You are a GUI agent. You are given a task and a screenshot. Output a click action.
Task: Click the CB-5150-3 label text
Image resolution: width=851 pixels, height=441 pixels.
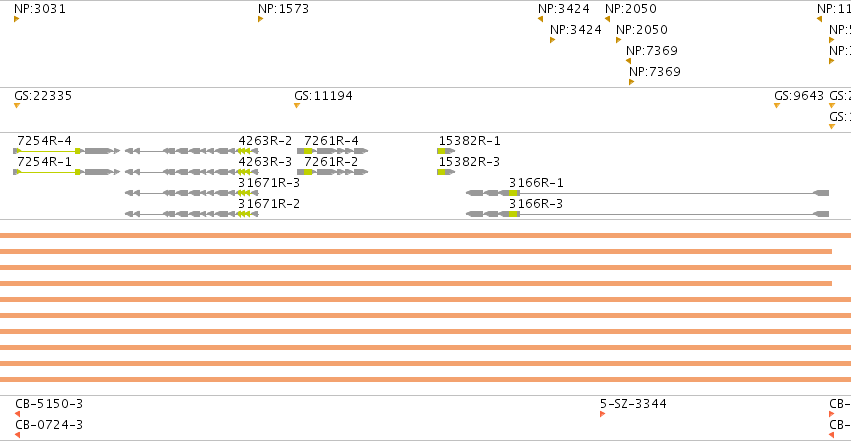point(49,404)
